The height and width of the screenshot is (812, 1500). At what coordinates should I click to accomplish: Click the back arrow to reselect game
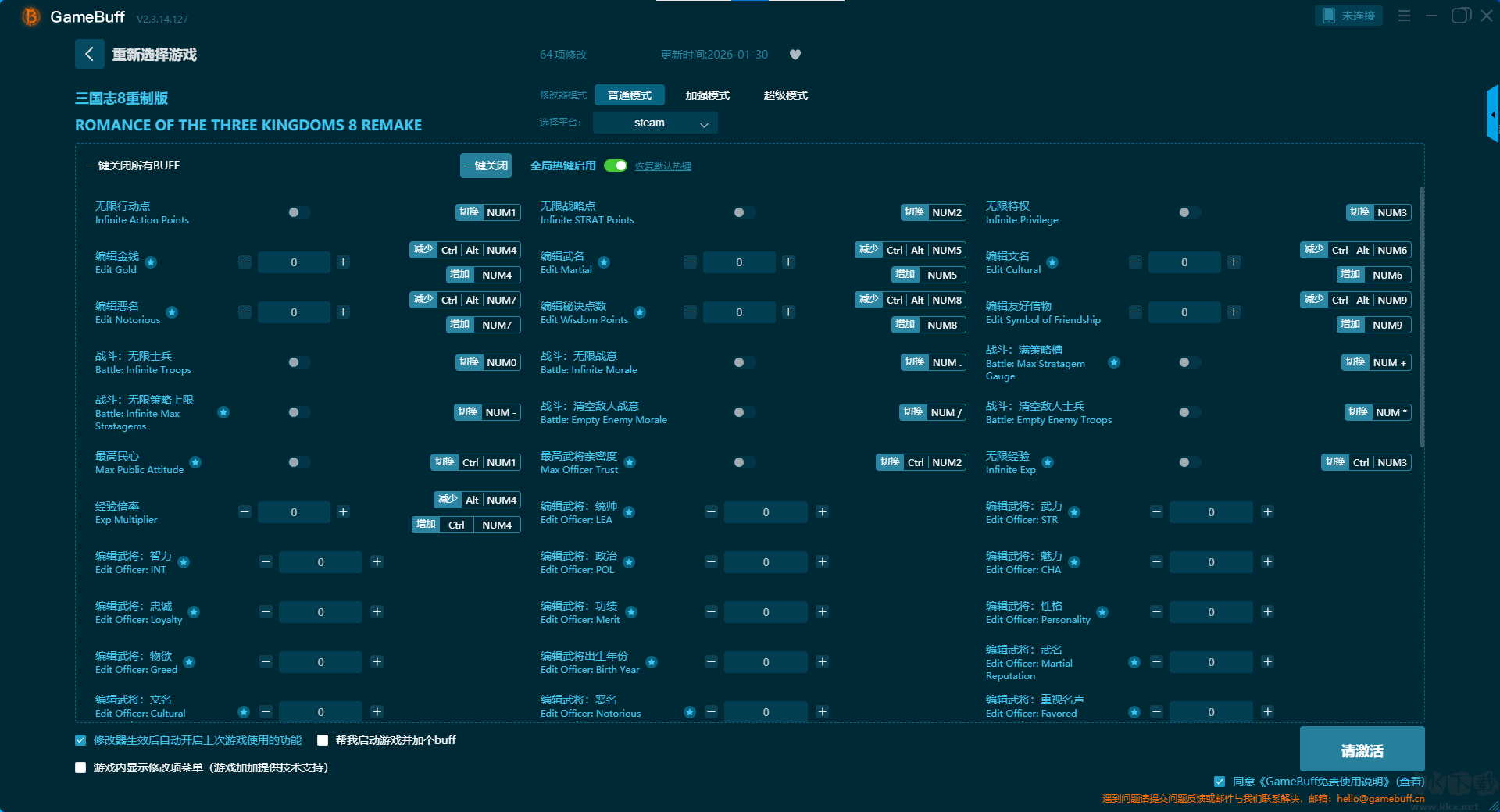pyautogui.click(x=89, y=54)
